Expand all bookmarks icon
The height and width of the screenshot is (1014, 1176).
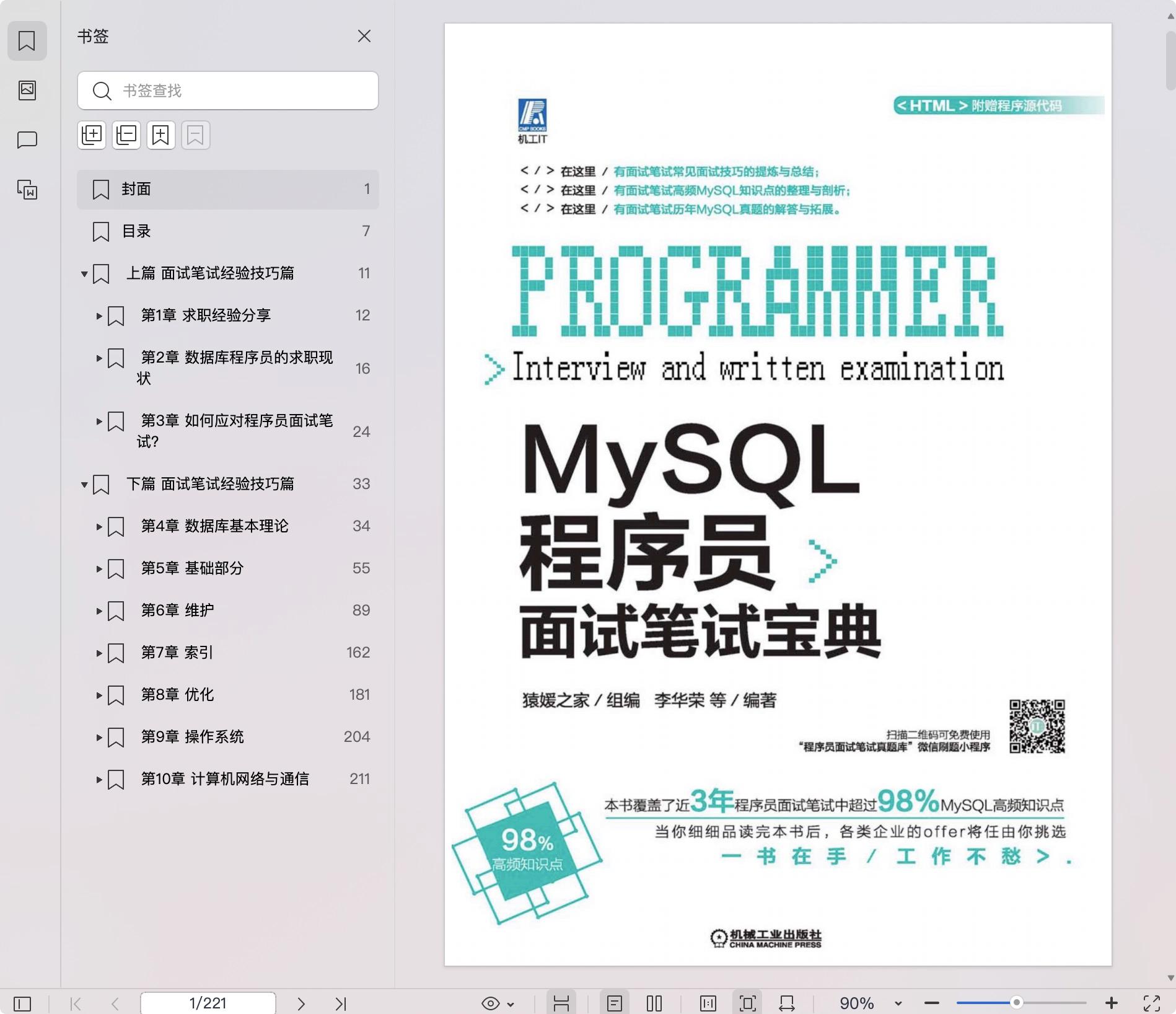(92, 135)
